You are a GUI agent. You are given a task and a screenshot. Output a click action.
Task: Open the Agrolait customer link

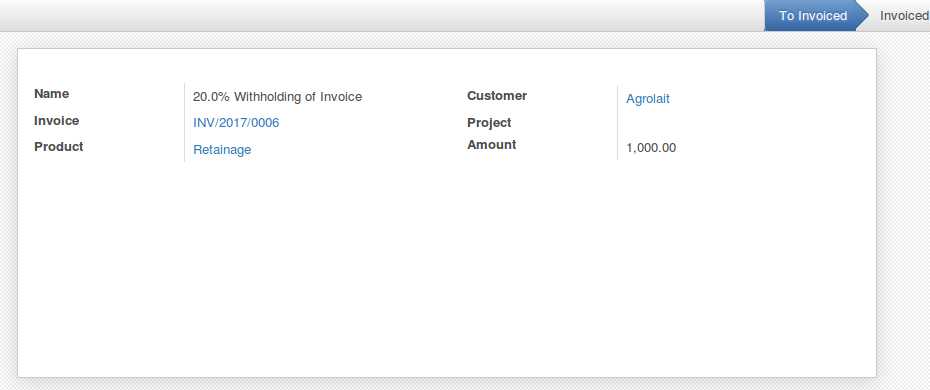pyautogui.click(x=648, y=98)
